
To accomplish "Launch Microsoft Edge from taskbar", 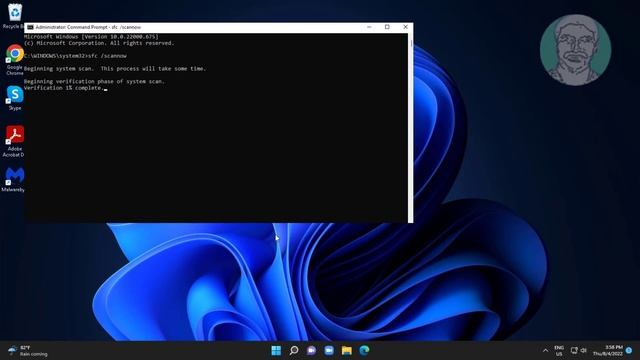I will point(364,350).
